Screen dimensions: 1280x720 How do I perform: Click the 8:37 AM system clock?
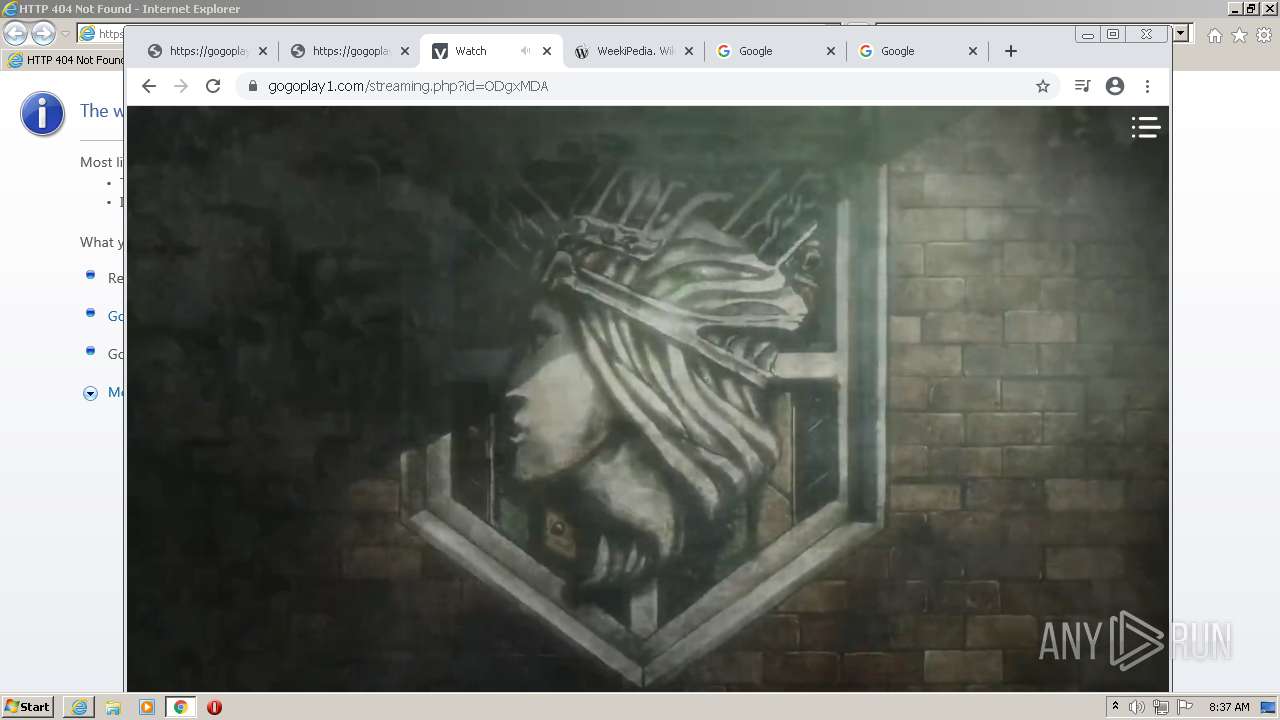[x=1229, y=707]
